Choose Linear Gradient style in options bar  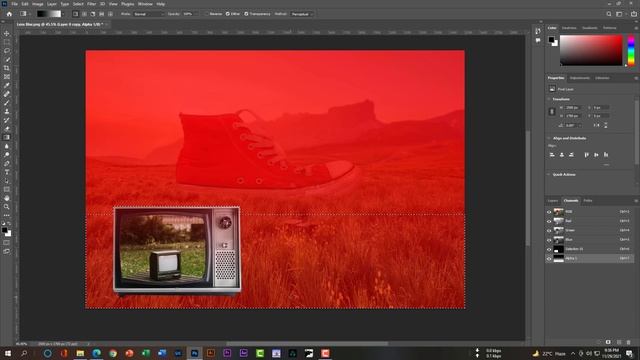click(x=76, y=14)
